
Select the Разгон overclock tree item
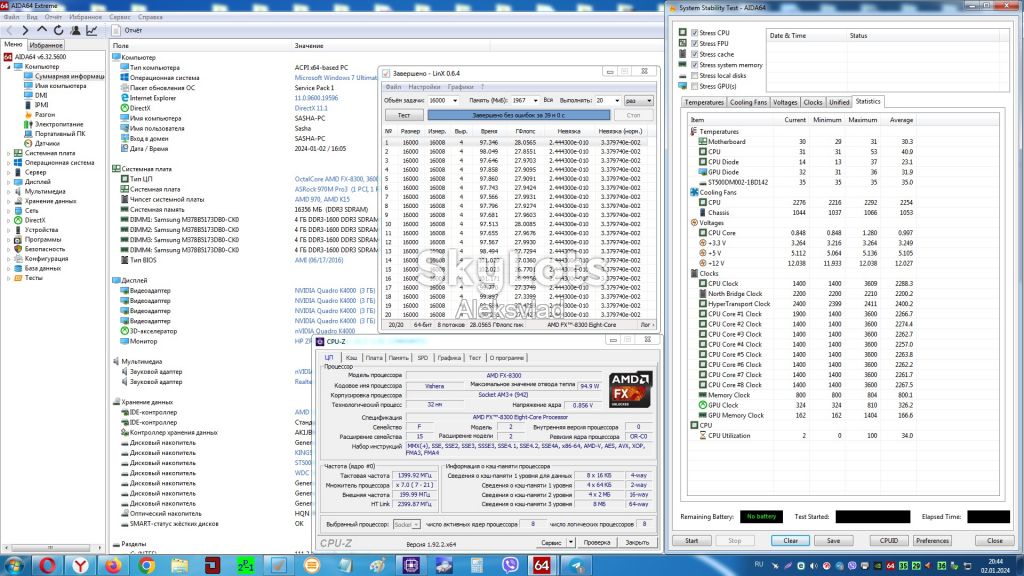pos(44,114)
